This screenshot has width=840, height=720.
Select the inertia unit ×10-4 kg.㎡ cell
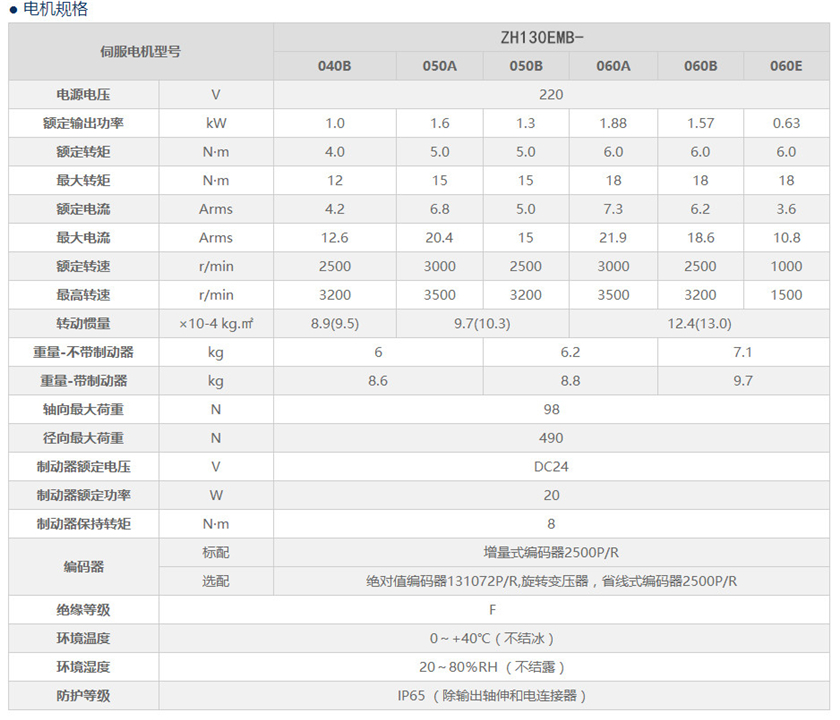[216, 324]
